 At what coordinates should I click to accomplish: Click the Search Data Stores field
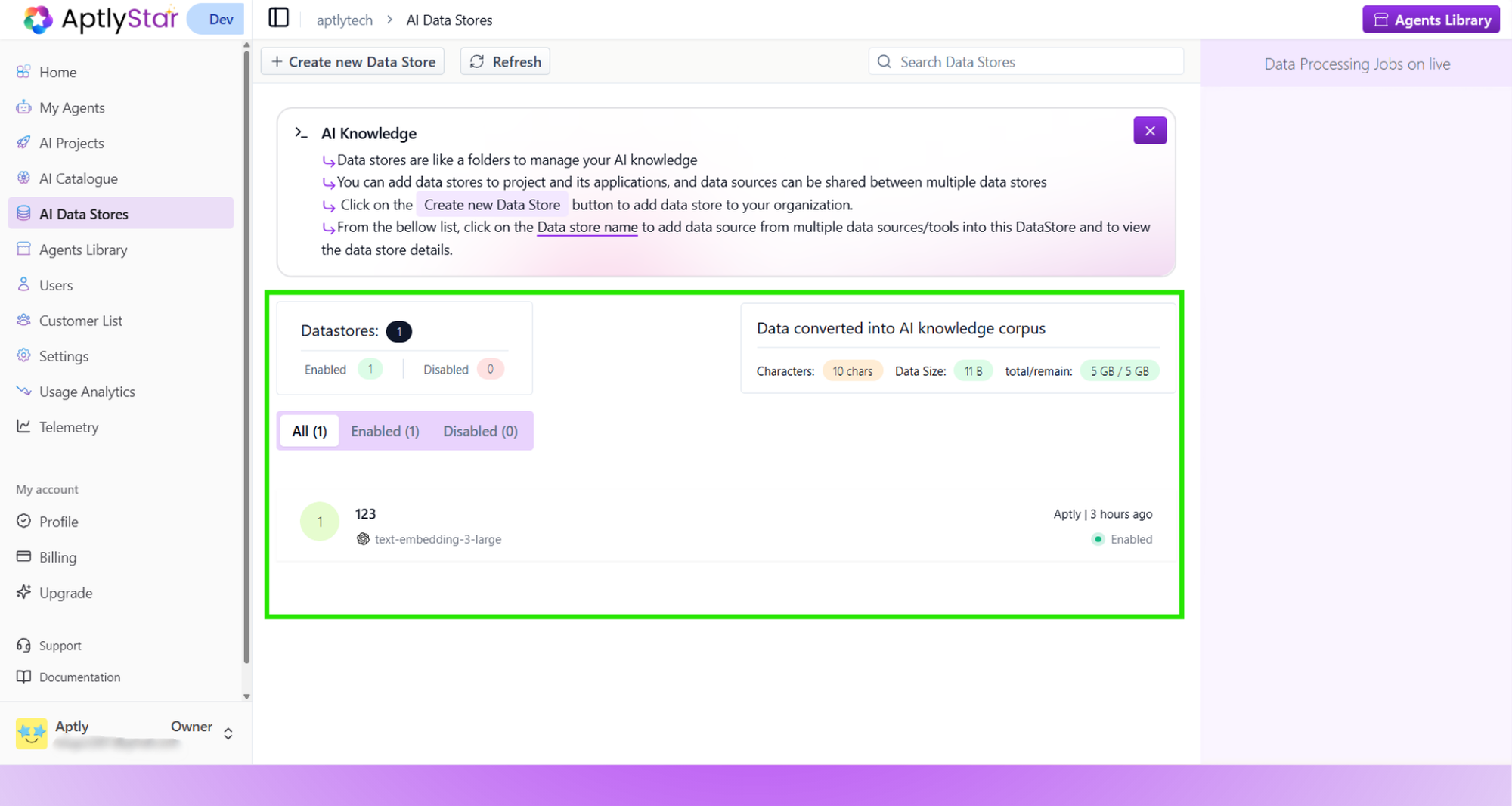coord(1025,61)
